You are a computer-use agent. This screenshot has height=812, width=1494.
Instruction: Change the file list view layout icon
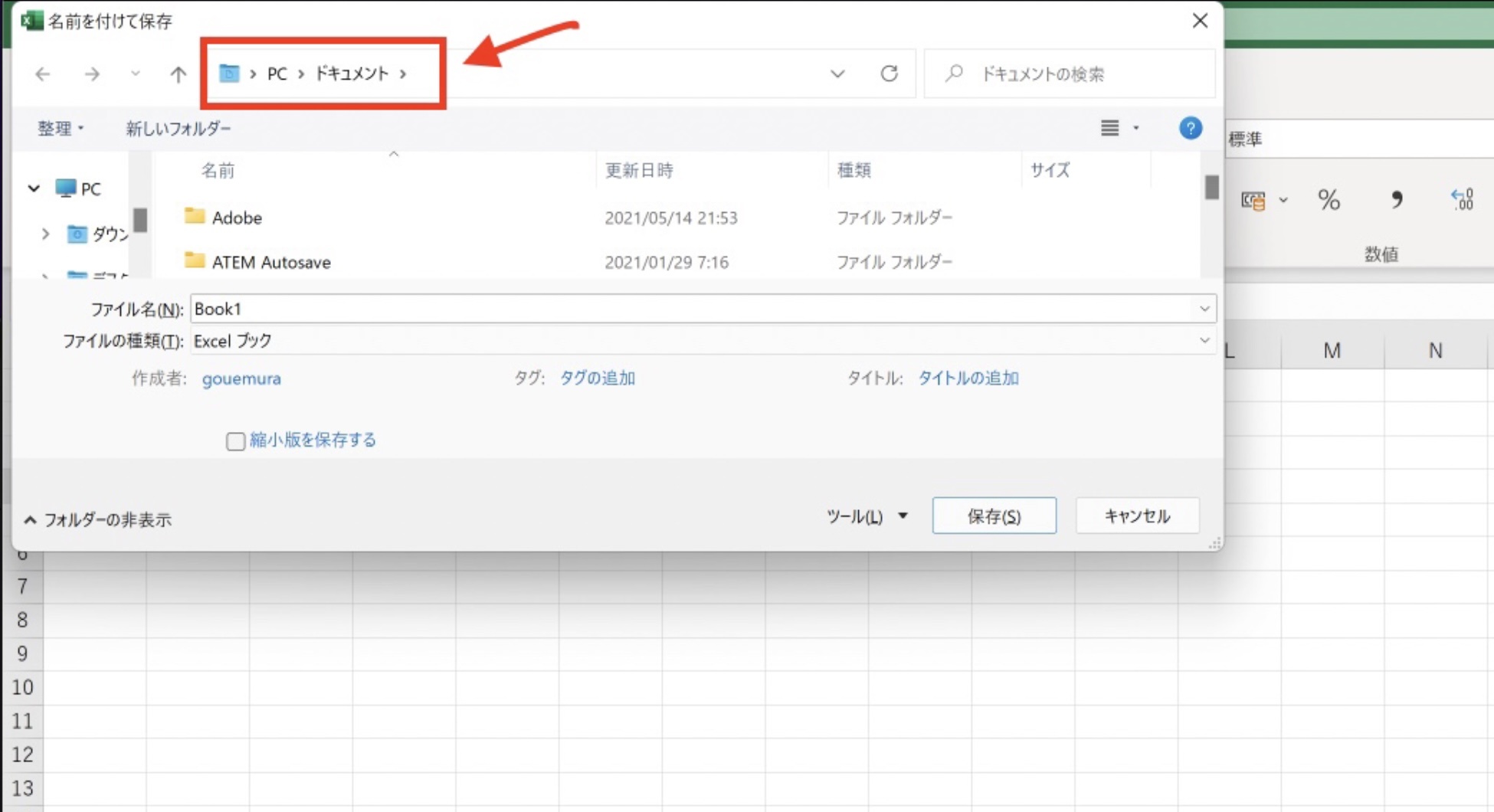point(1110,128)
